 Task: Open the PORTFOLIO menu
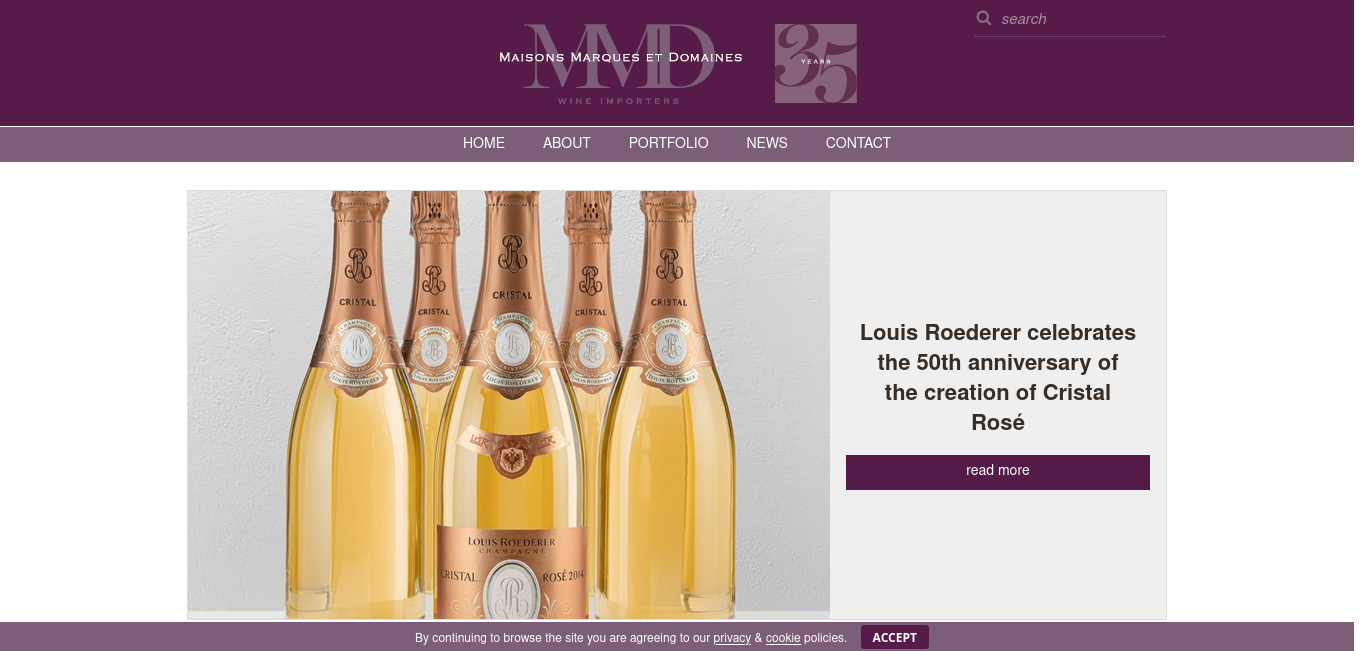tap(669, 143)
